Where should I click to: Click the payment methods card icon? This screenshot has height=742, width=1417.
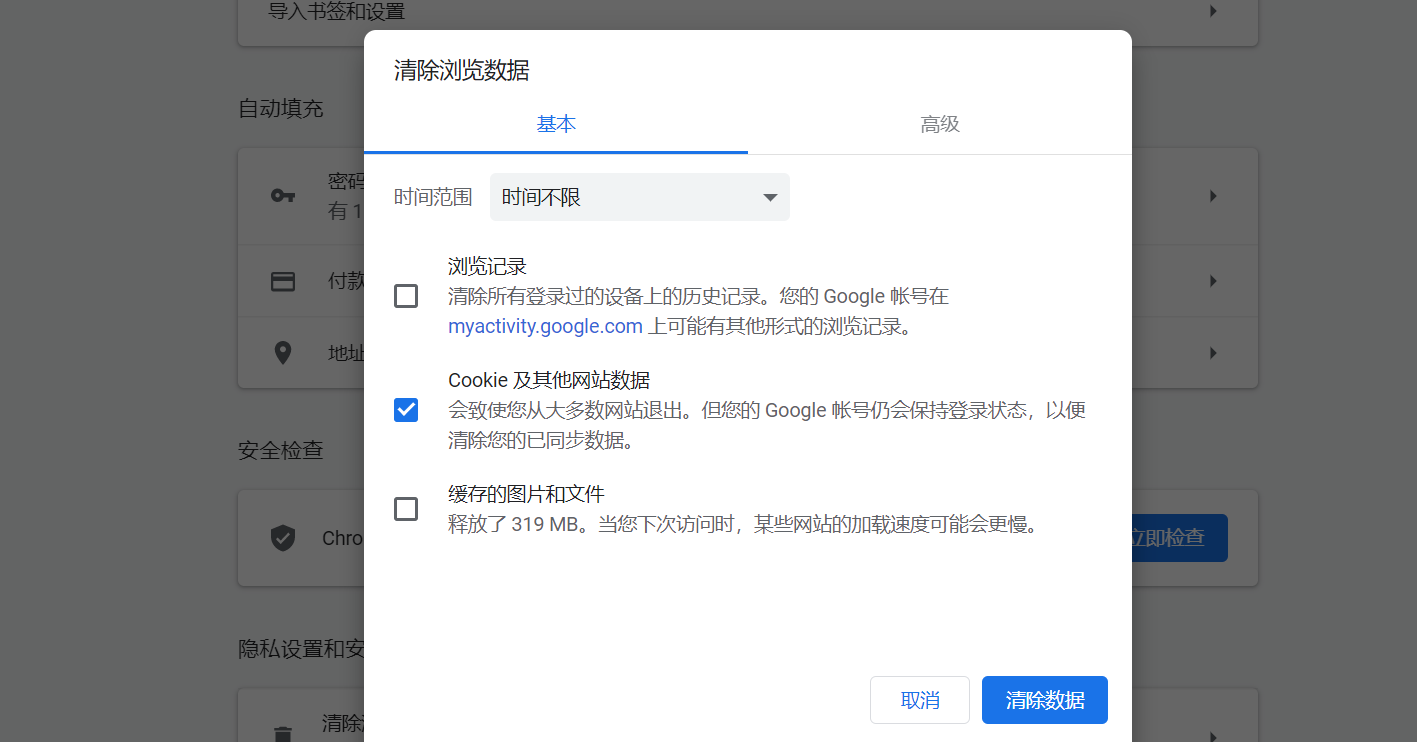[283, 281]
